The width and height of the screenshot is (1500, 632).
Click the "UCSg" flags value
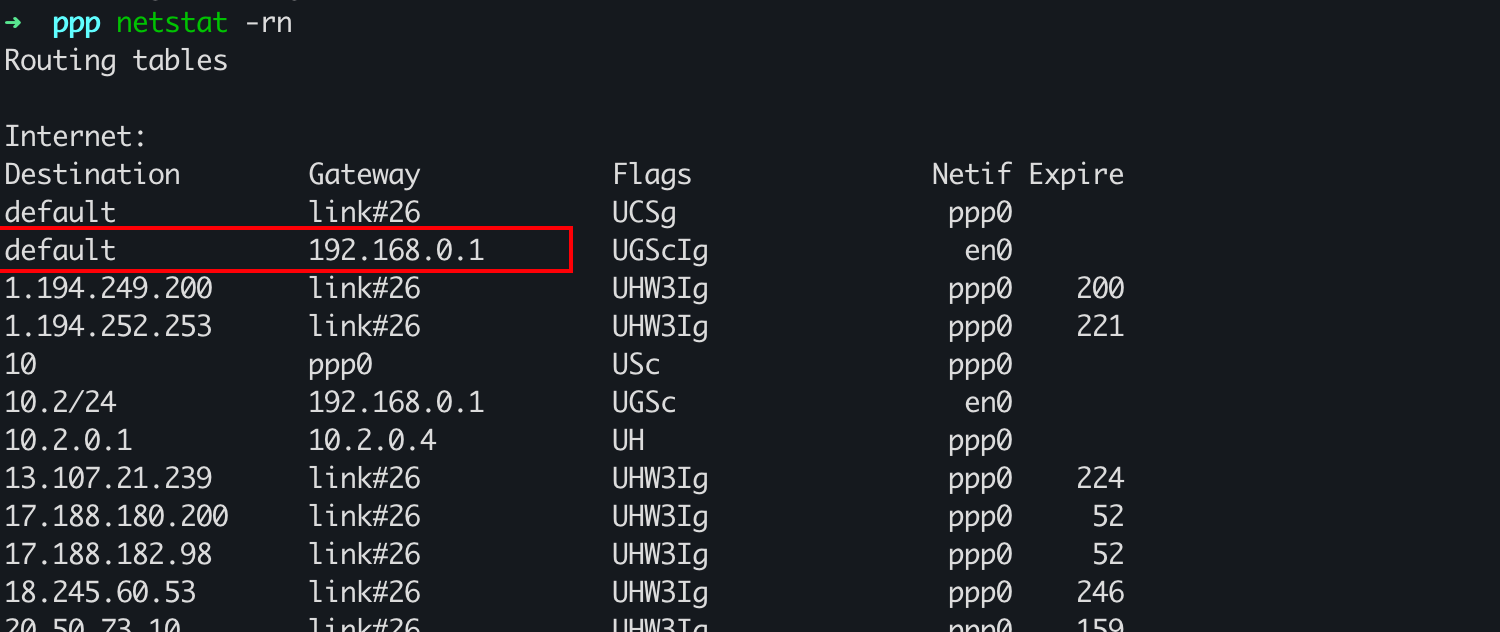coord(644,213)
